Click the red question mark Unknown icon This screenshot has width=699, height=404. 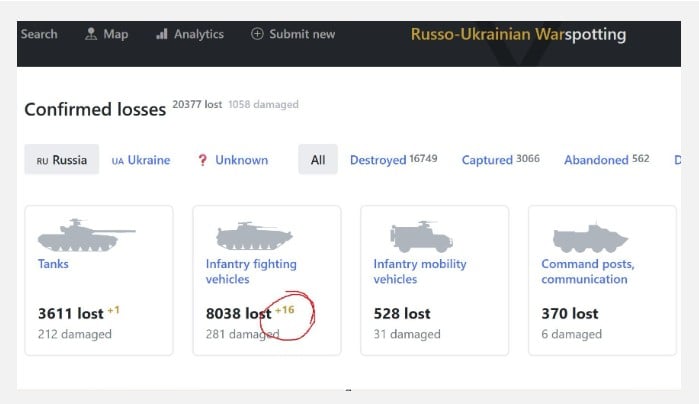202,160
